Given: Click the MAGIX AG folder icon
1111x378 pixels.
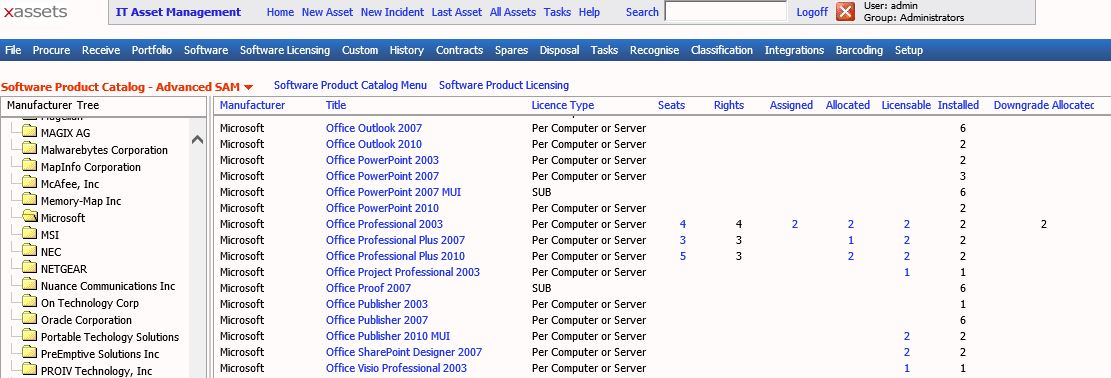Looking at the screenshot, I should coord(29,132).
